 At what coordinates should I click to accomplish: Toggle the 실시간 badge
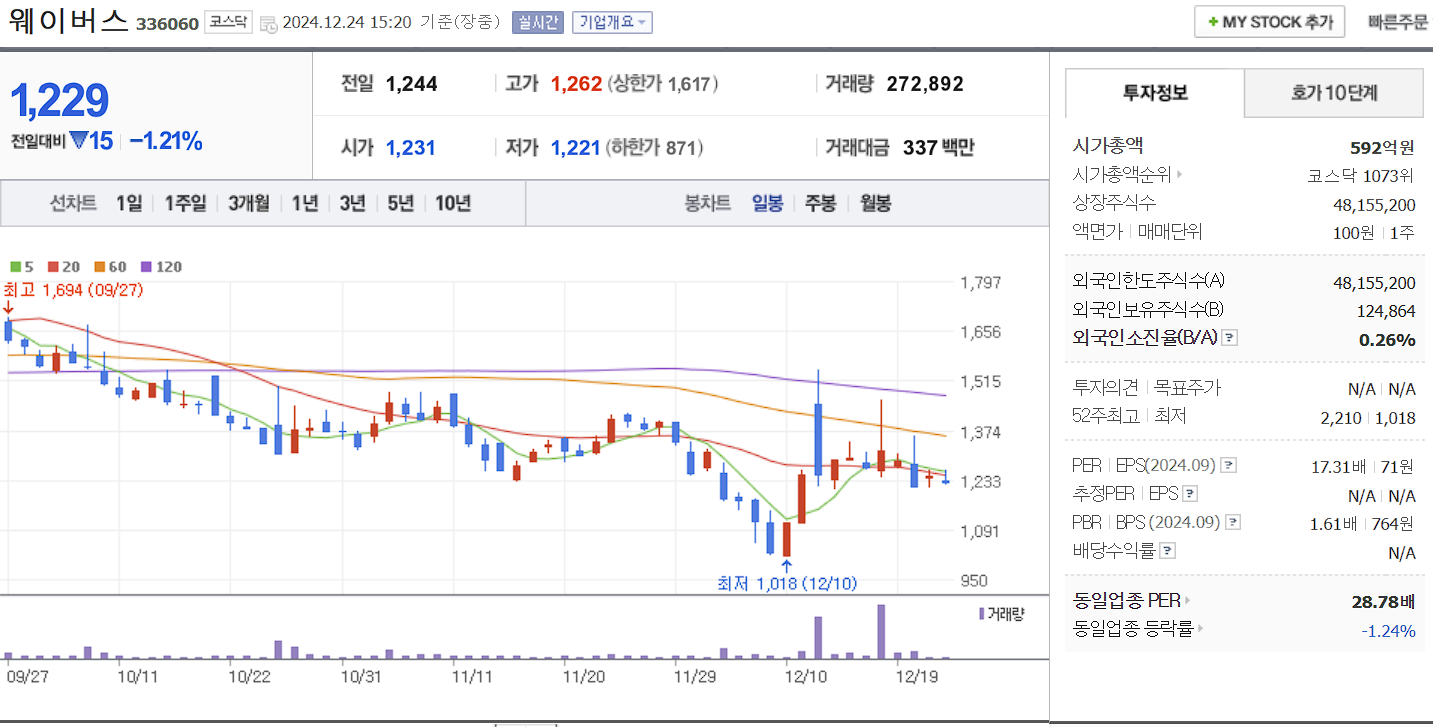(x=538, y=22)
